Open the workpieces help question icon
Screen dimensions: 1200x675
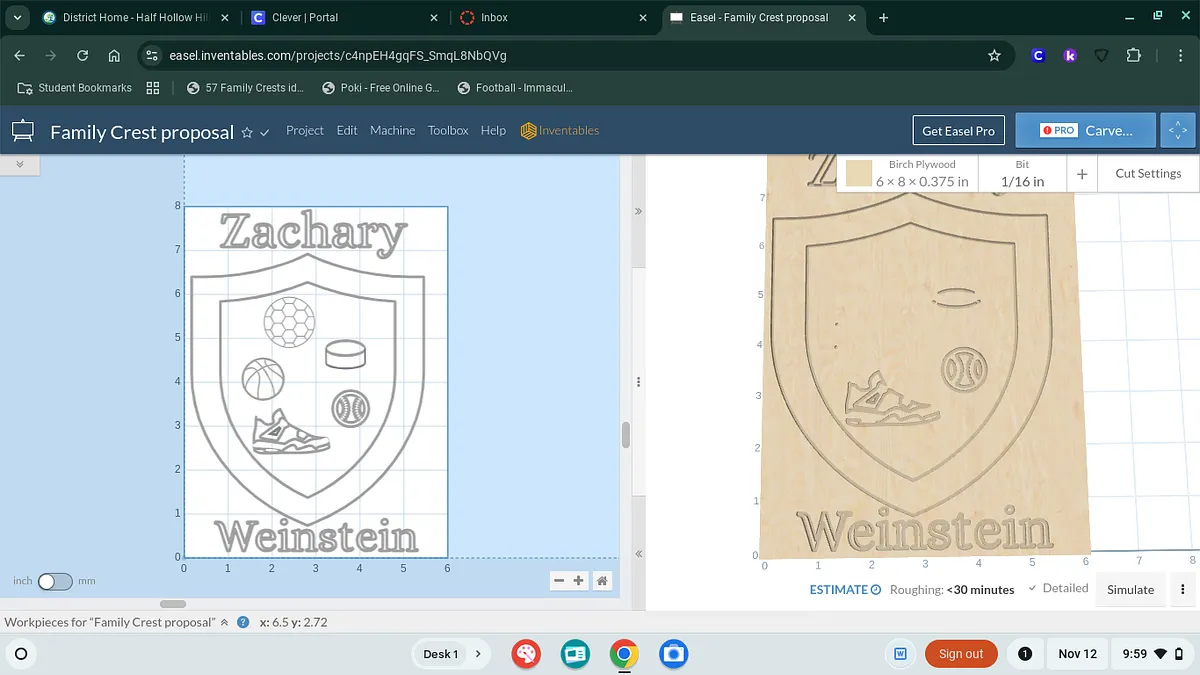click(x=243, y=622)
